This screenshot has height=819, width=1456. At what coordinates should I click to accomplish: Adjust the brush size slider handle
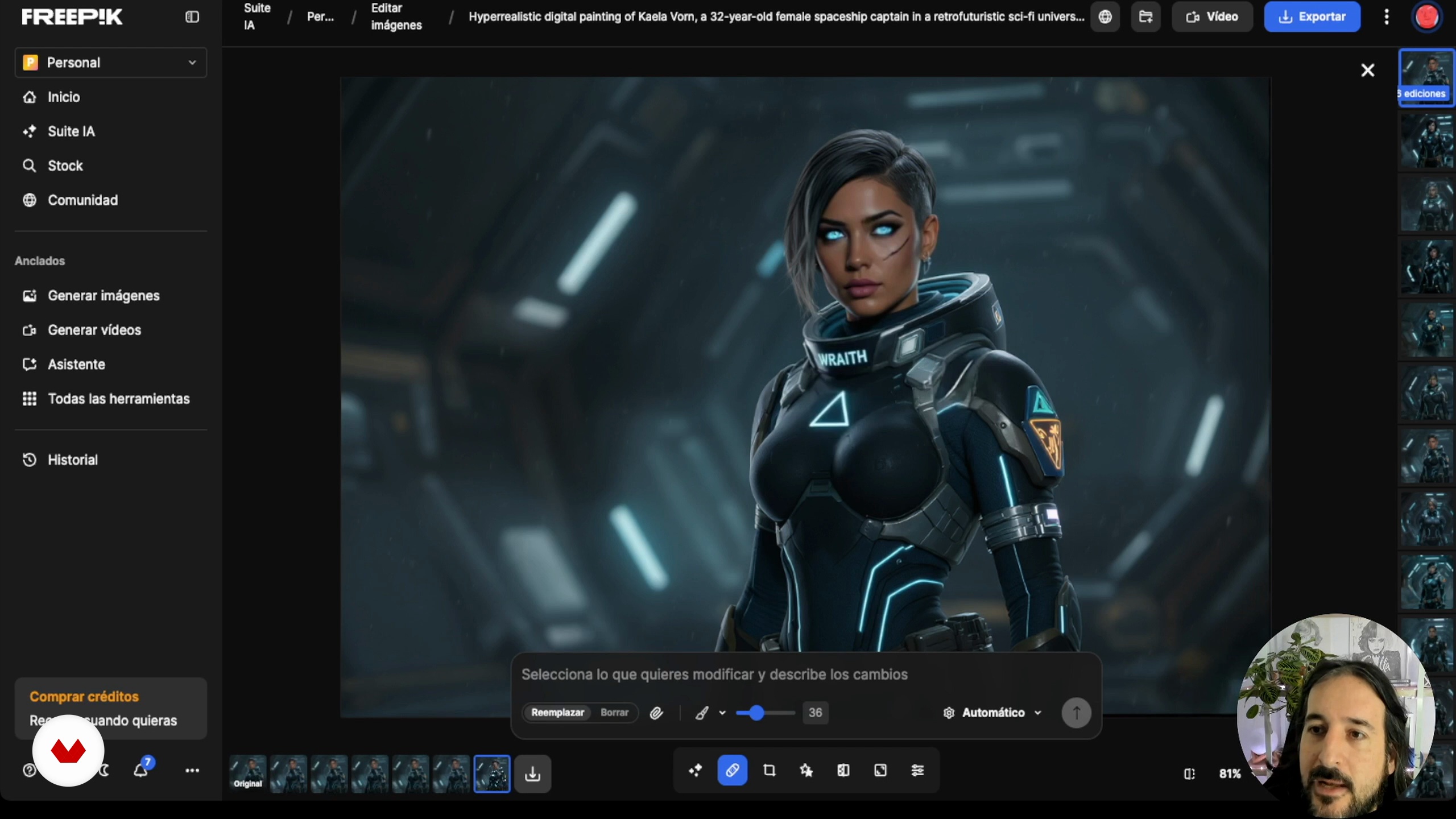(756, 713)
